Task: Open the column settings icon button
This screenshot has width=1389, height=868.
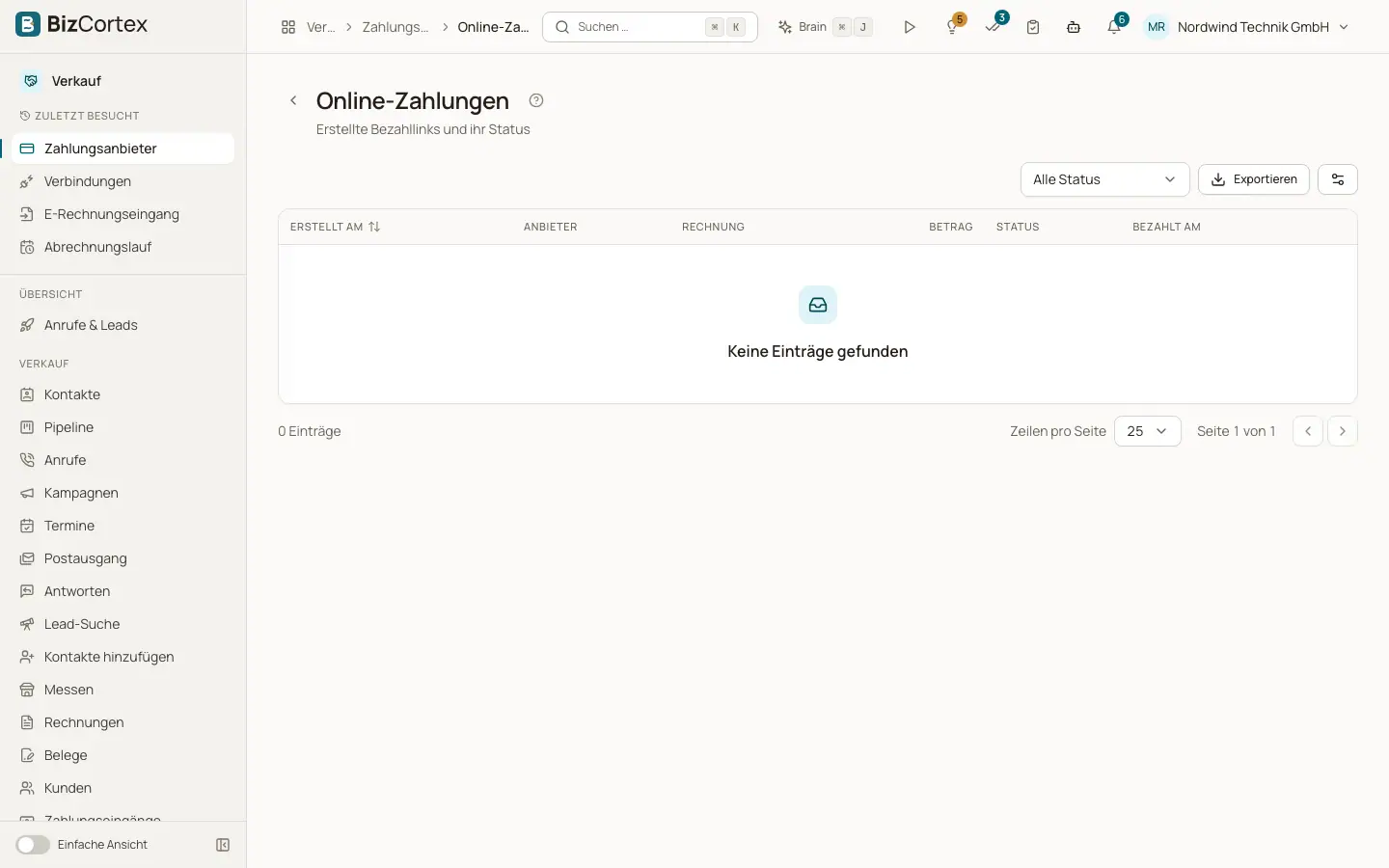Action: point(1338,179)
